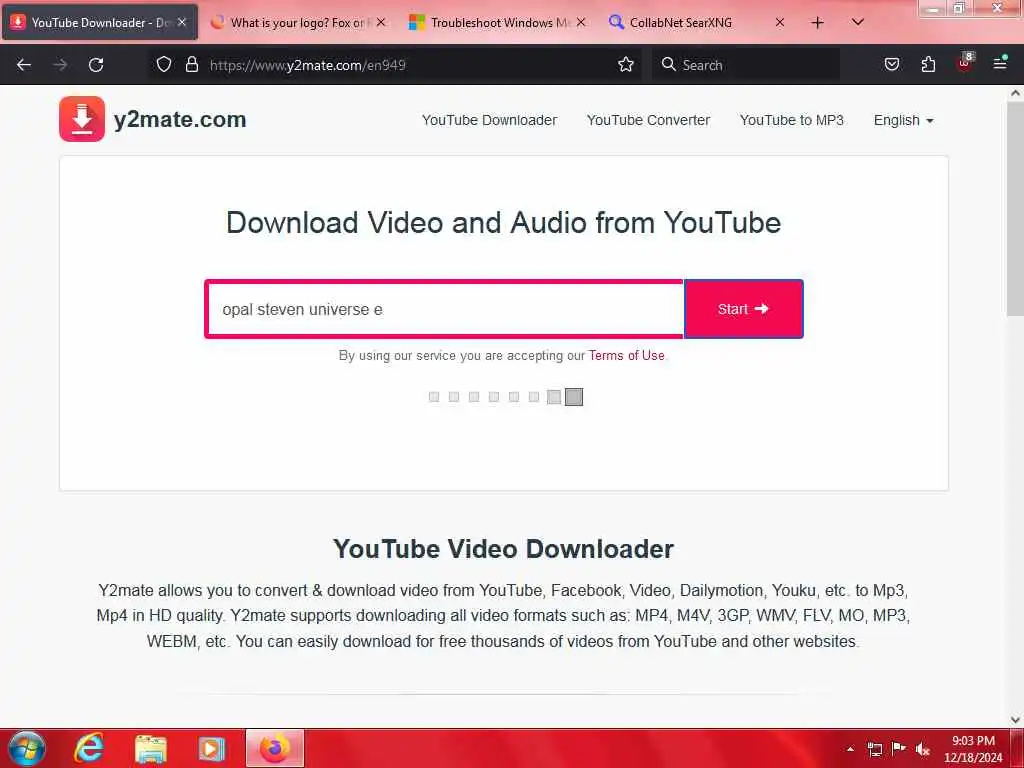Screen dimensions: 1024x768
Task: Click the address bar URL
Action: tap(307, 65)
